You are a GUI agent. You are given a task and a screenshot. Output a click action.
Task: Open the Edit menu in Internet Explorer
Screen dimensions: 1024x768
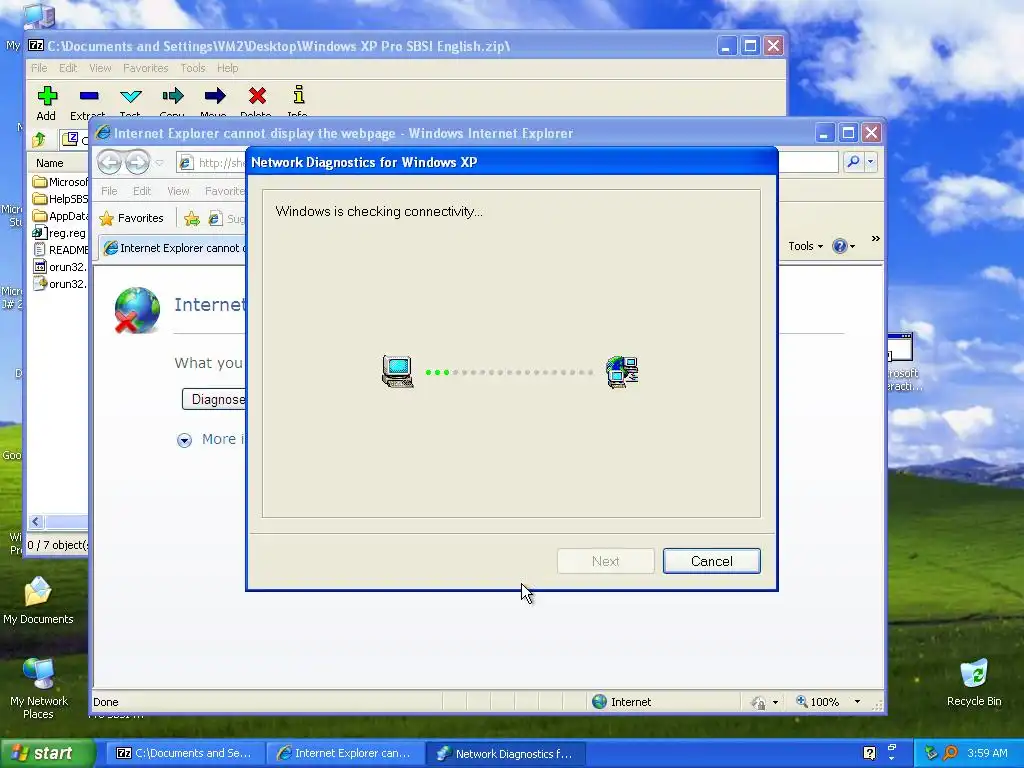(142, 191)
